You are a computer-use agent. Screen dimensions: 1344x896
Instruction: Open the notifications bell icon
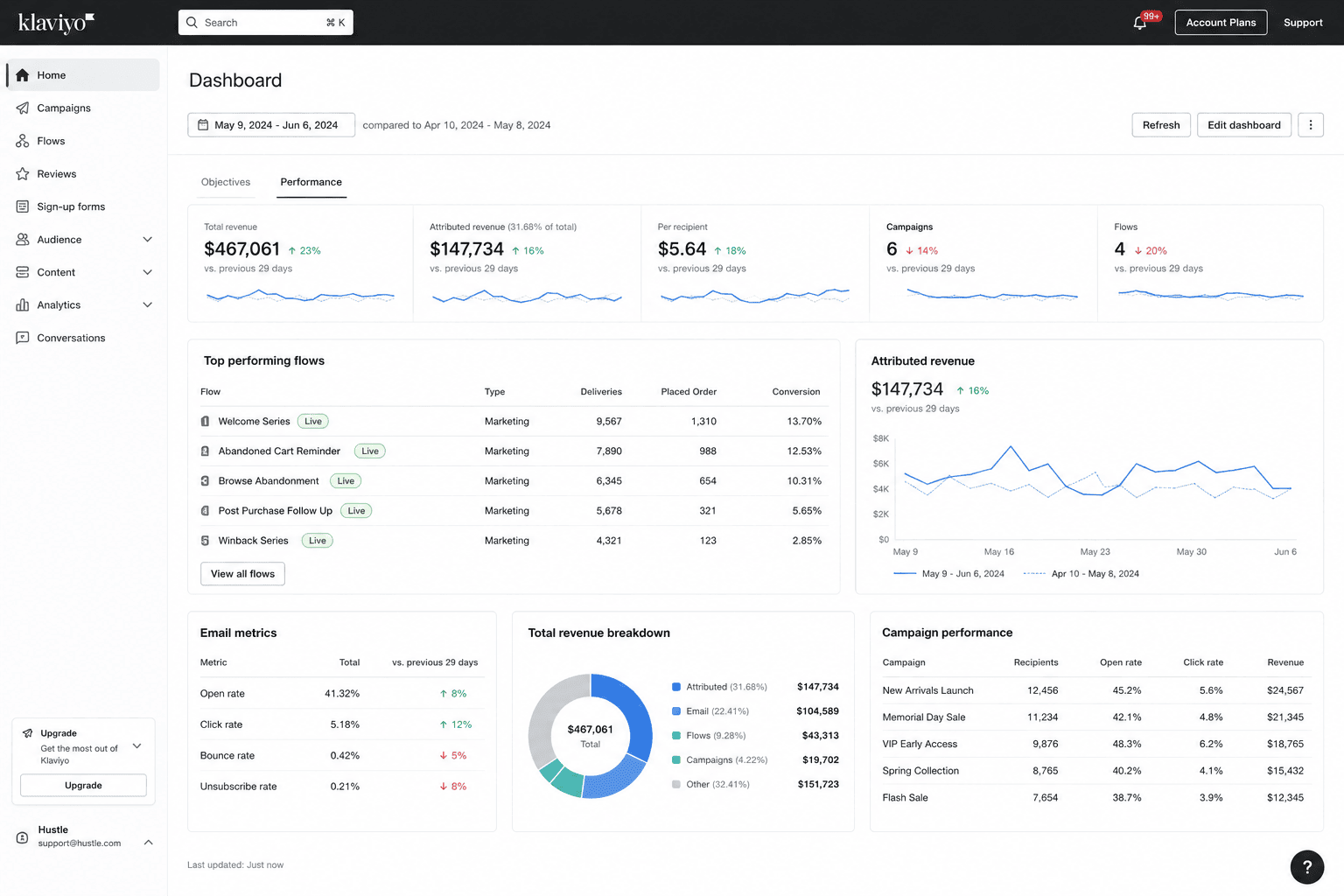(1139, 24)
